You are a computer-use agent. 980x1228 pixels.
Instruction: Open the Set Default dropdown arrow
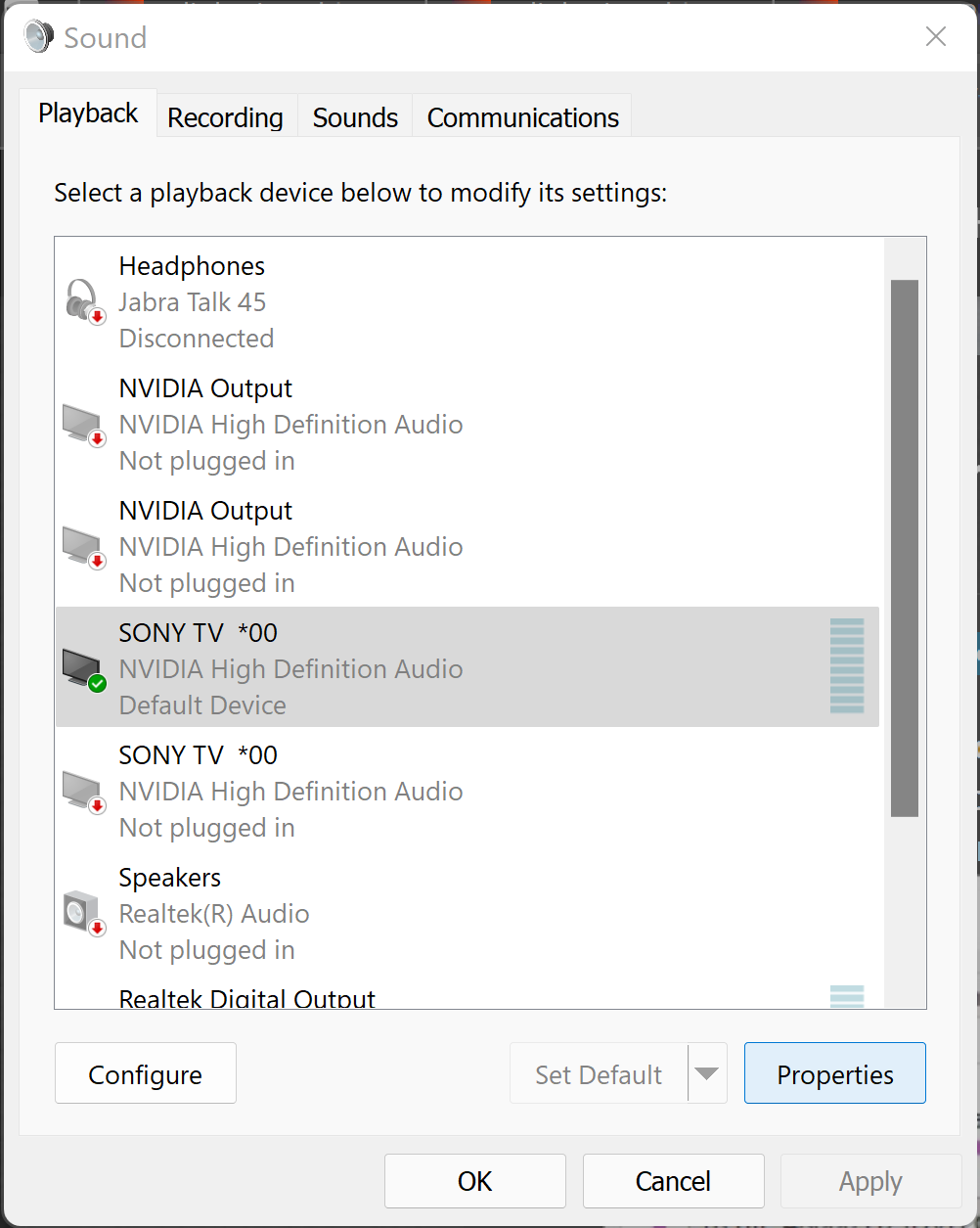point(707,1073)
